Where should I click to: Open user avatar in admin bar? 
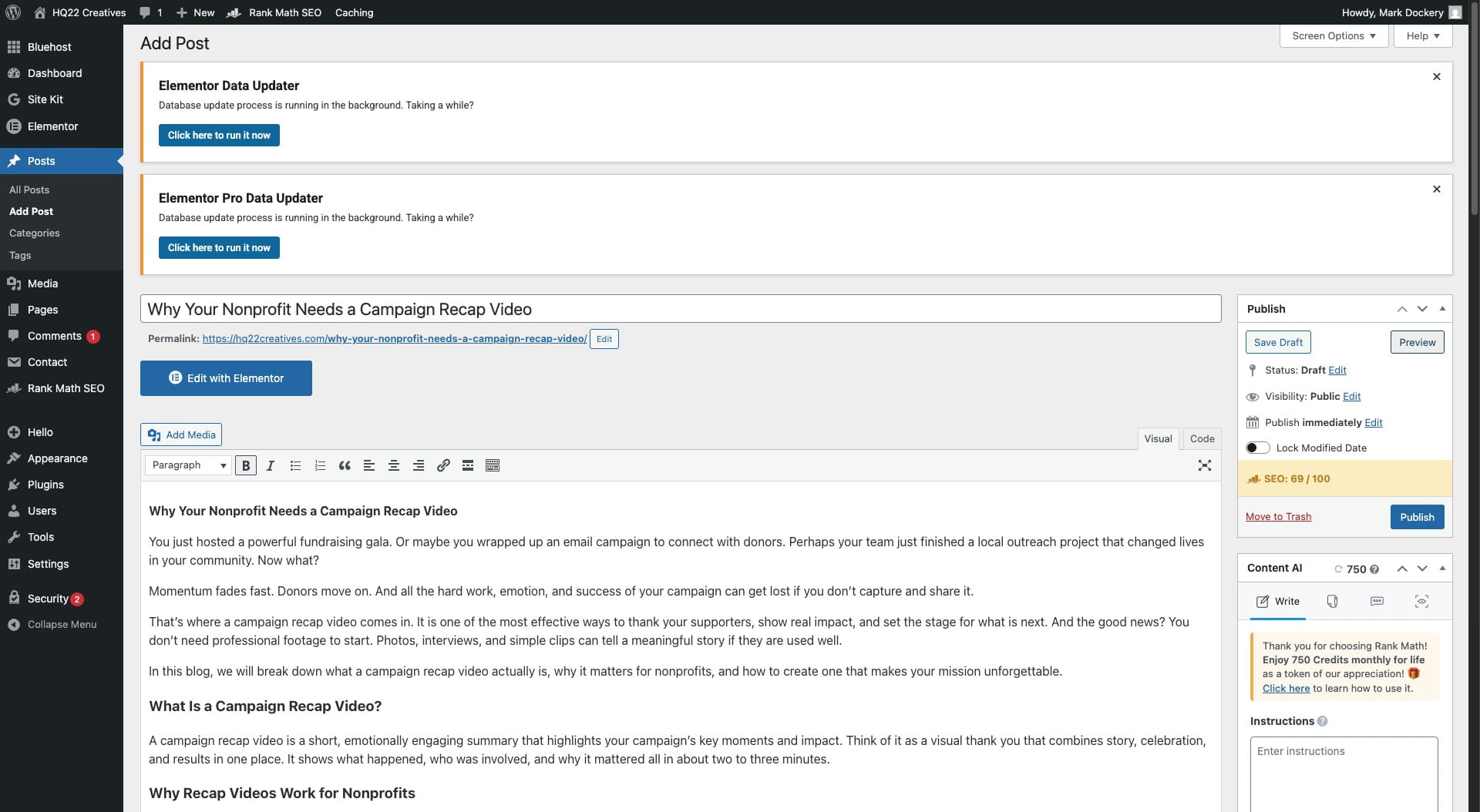point(1455,12)
